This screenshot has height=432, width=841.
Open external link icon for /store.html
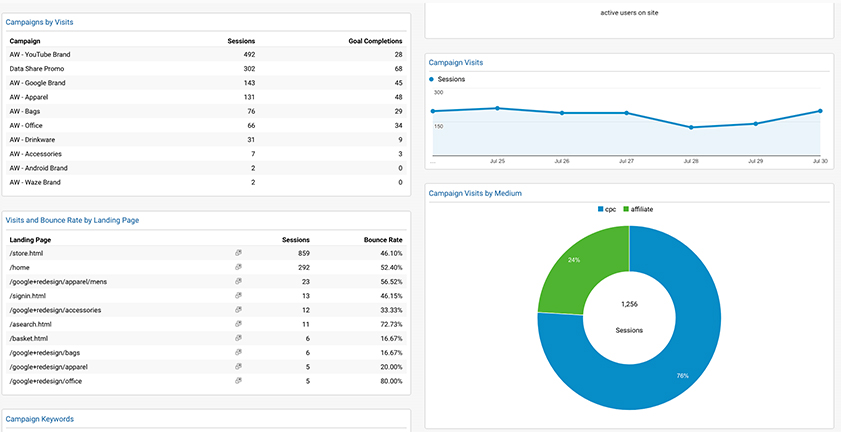(x=239, y=253)
